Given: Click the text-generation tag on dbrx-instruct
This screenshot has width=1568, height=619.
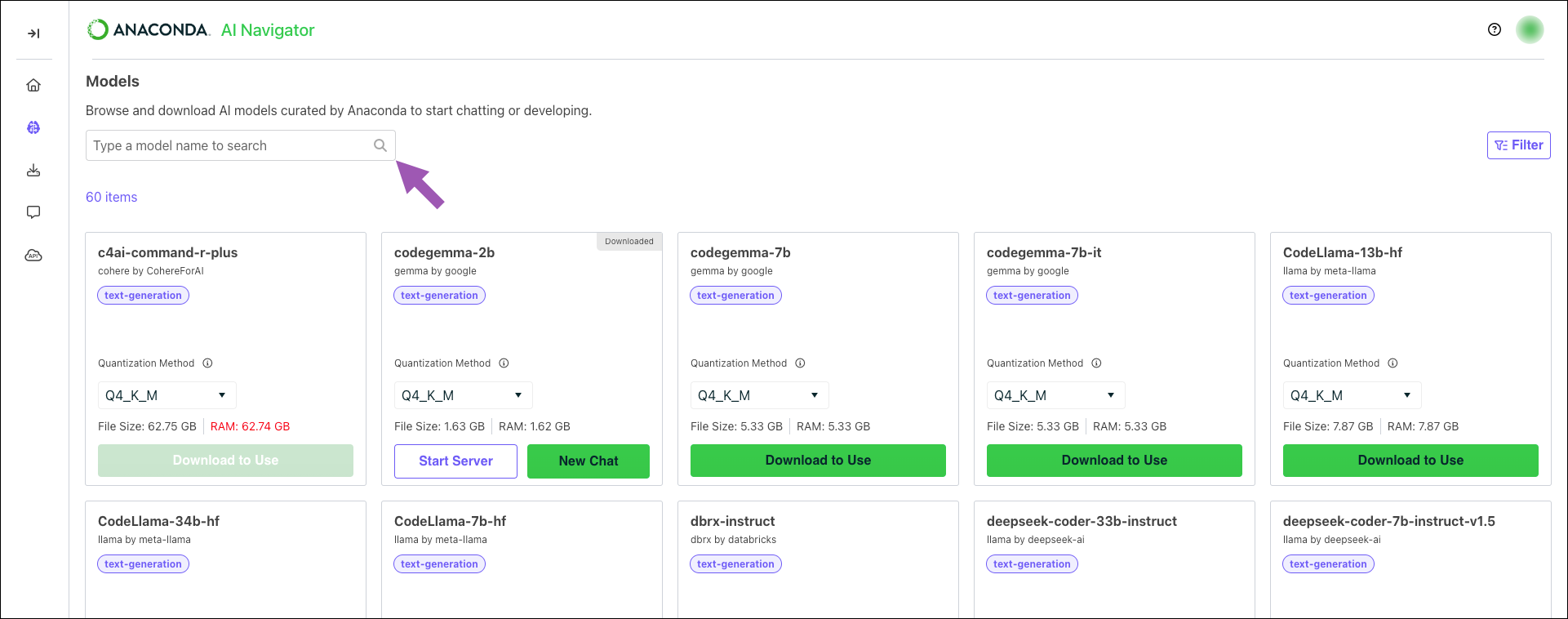Looking at the screenshot, I should pyautogui.click(x=736, y=564).
